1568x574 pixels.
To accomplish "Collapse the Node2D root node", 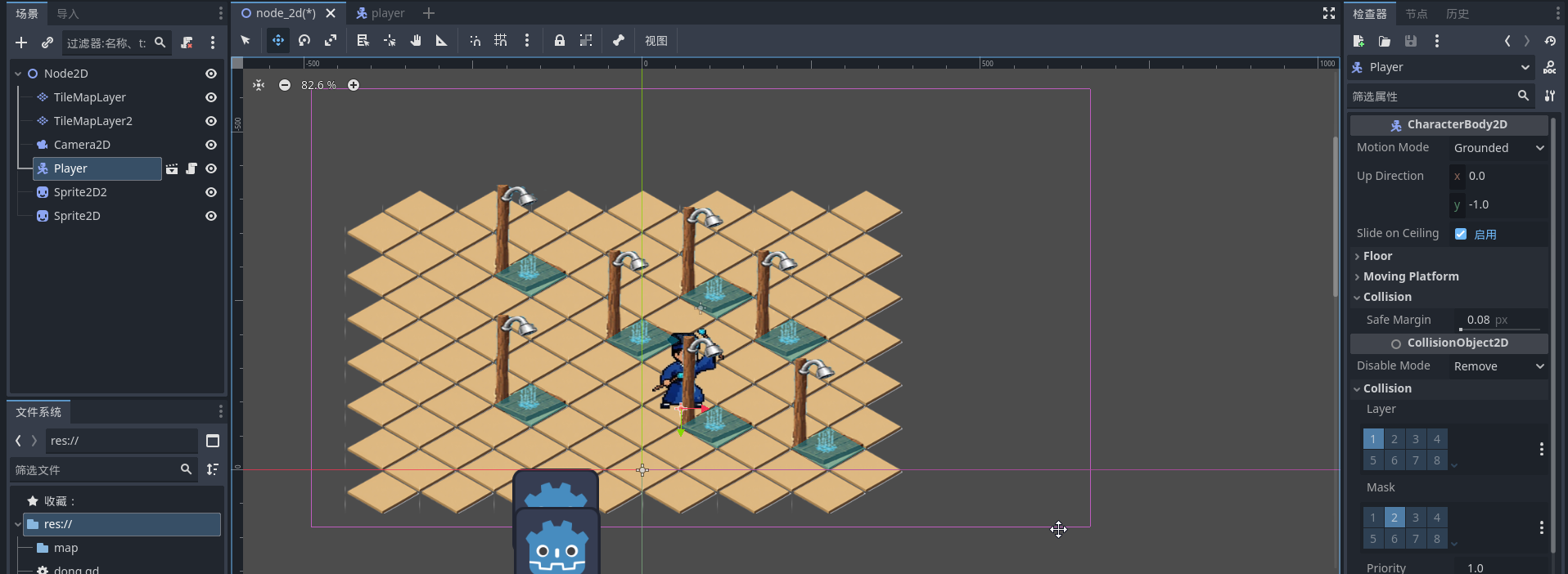I will pyautogui.click(x=18, y=74).
